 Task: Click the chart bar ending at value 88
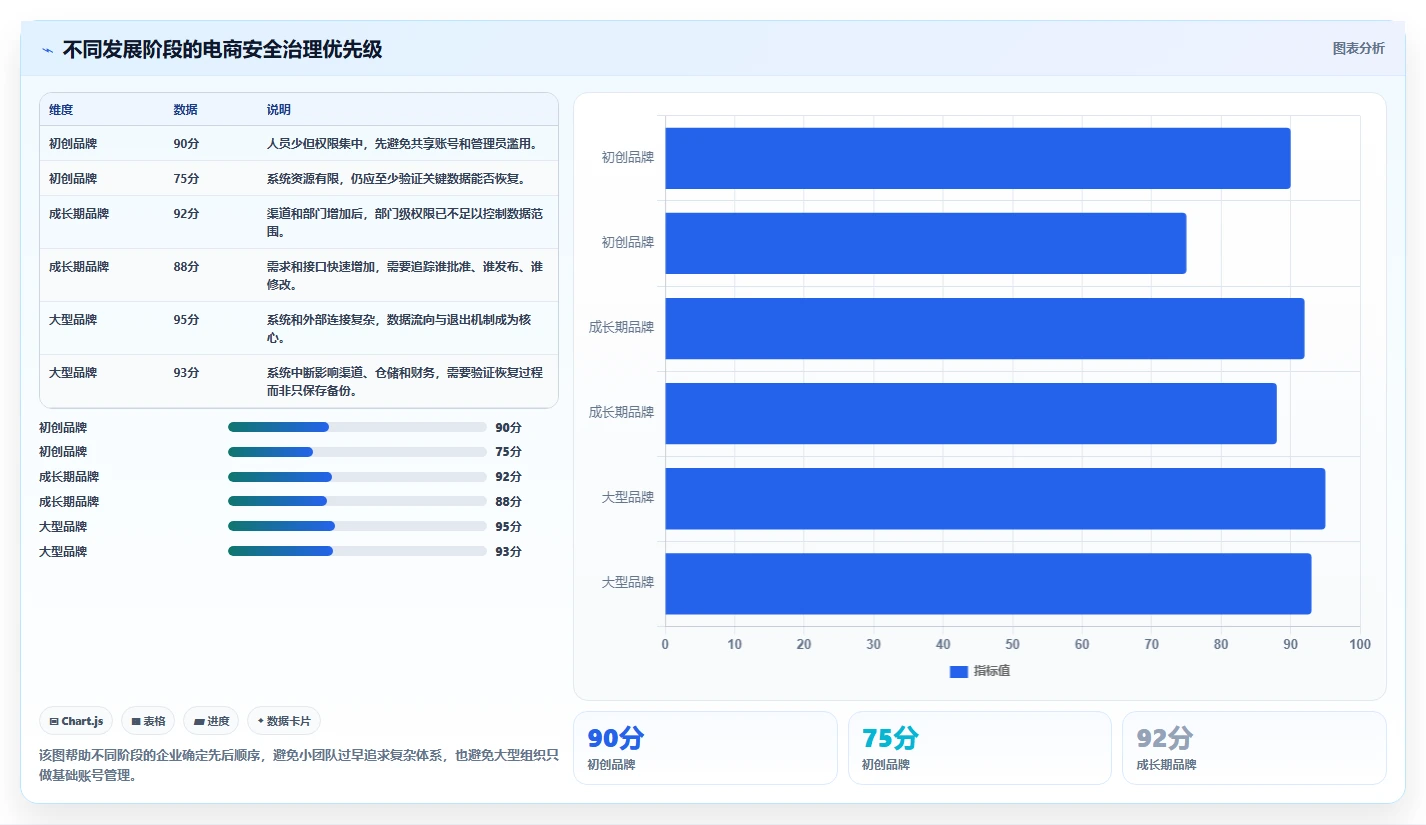[x=971, y=413]
